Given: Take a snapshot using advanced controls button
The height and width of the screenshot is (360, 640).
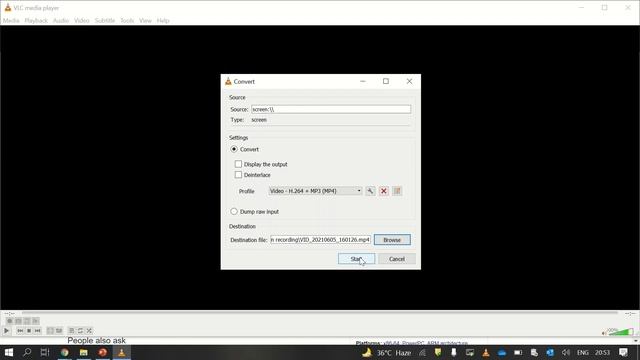Looking at the screenshot, I should tap(18, 321).
